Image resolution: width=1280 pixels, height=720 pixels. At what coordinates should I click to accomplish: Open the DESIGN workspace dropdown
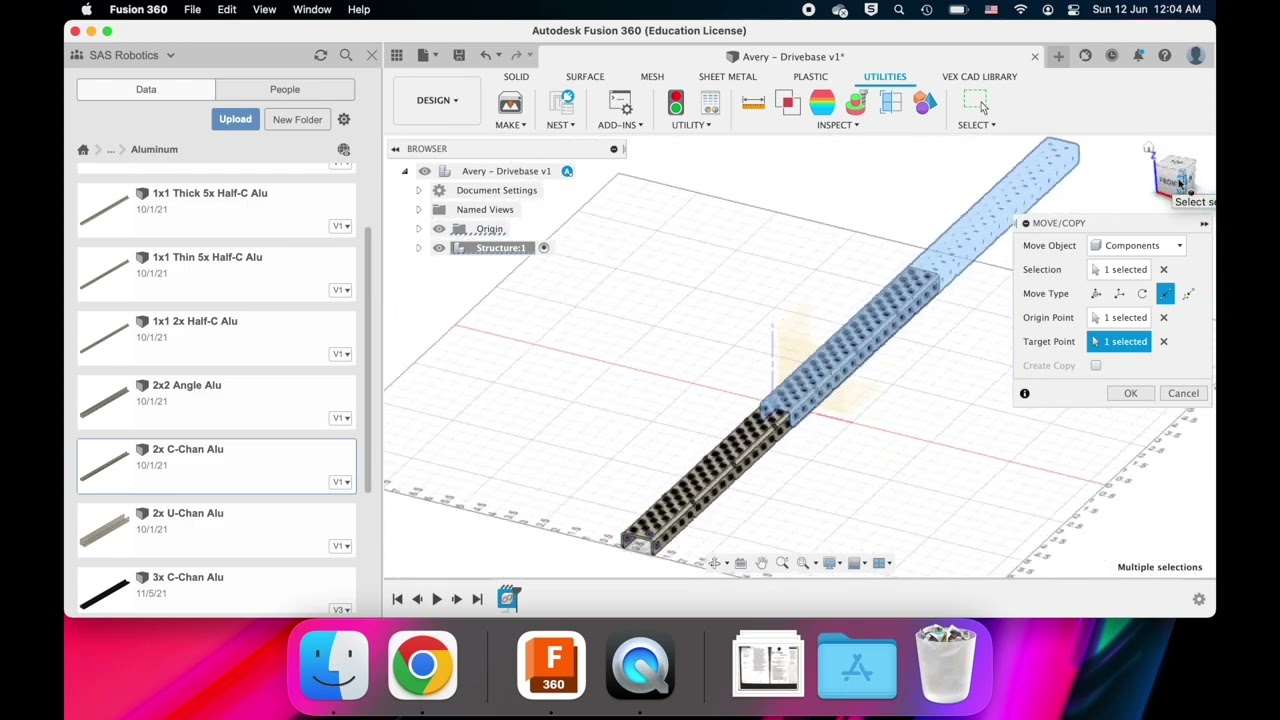pyautogui.click(x=437, y=100)
